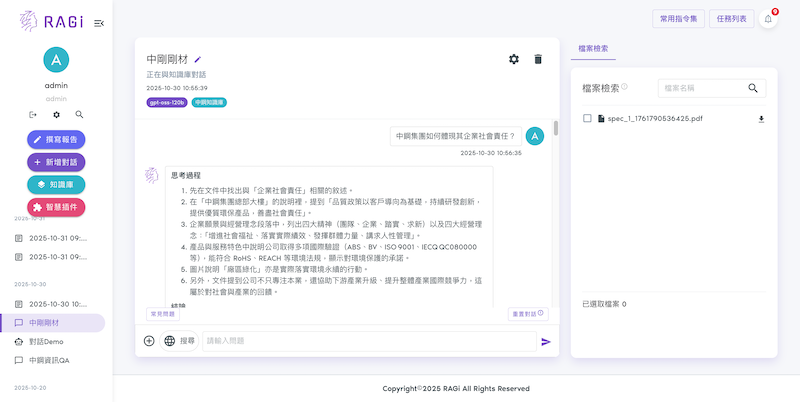
Task: Send the message with the arrow icon
Action: coord(546,342)
